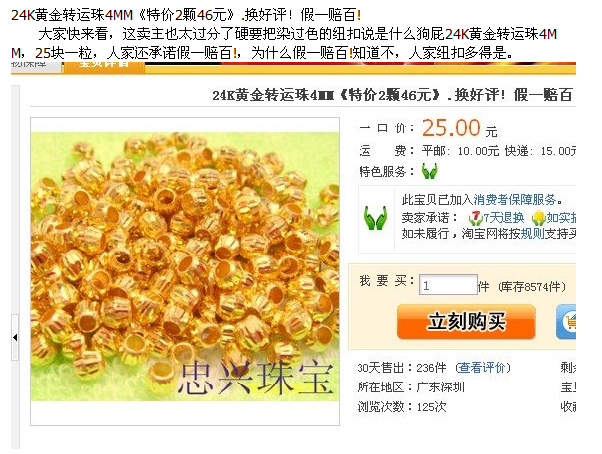Click the green hands icon beside 特色服务

click(x=430, y=171)
